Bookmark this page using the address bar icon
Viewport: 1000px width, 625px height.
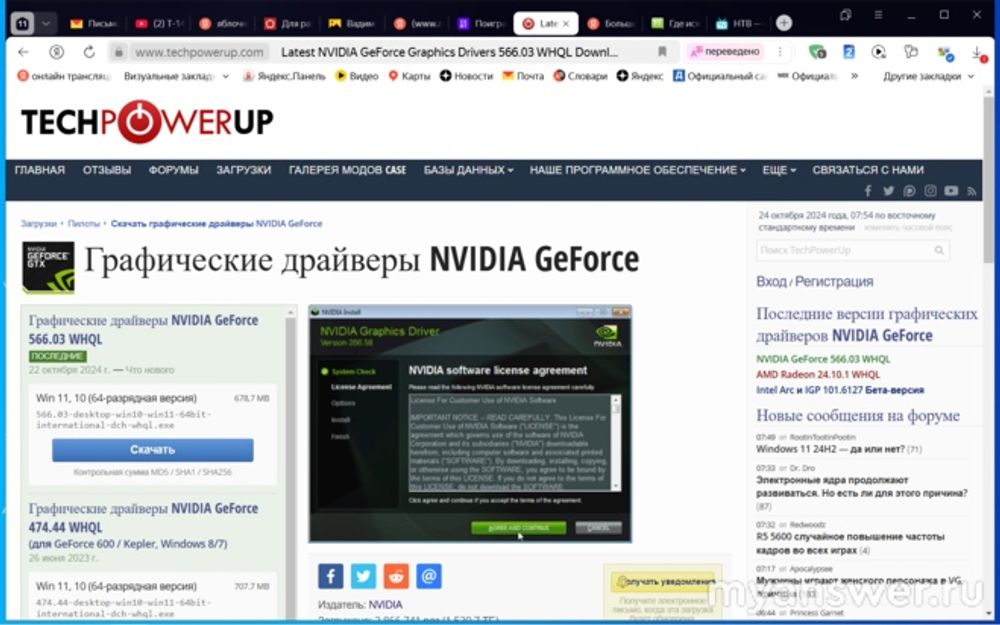(x=662, y=52)
